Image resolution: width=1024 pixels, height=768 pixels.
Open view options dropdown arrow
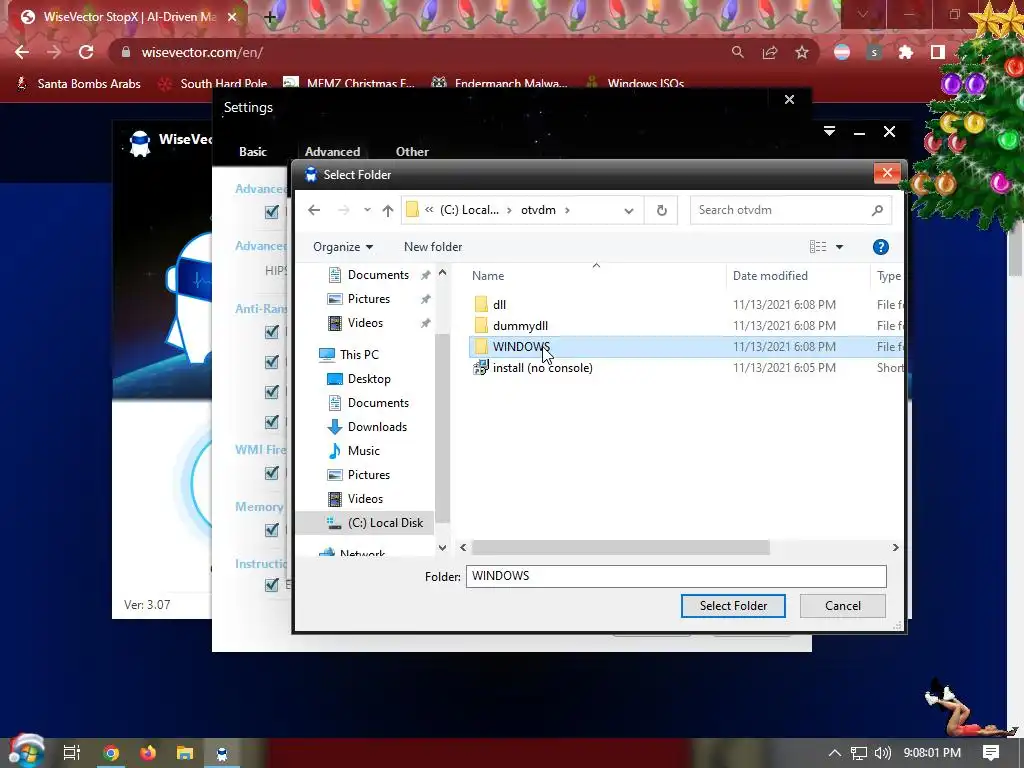pos(840,247)
